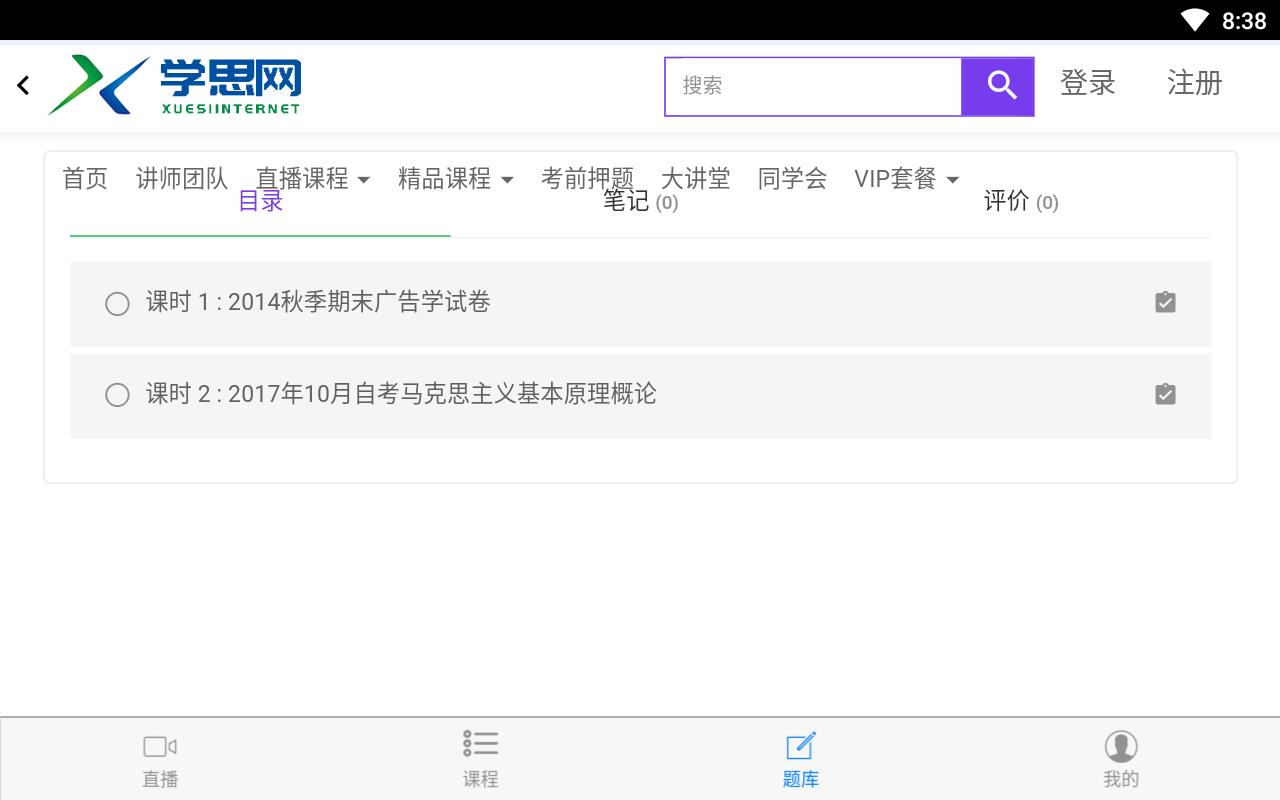Open 考前押题 in navigation menu
1280x800 pixels.
point(587,179)
